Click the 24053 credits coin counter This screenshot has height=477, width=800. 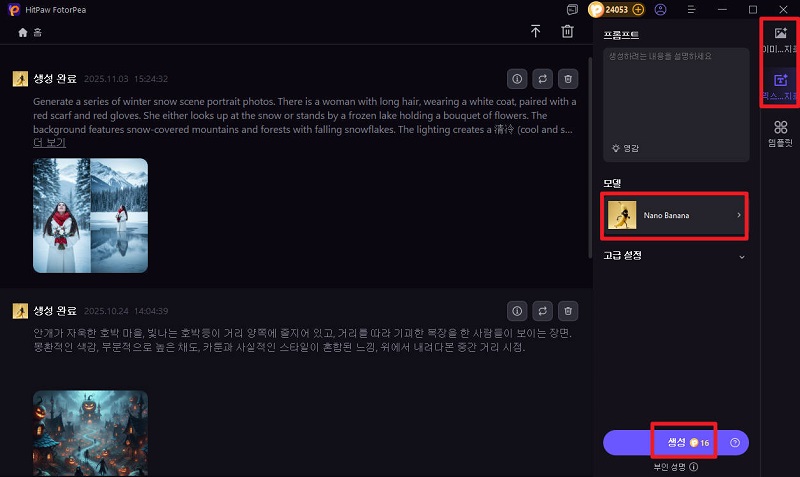[x=616, y=10]
